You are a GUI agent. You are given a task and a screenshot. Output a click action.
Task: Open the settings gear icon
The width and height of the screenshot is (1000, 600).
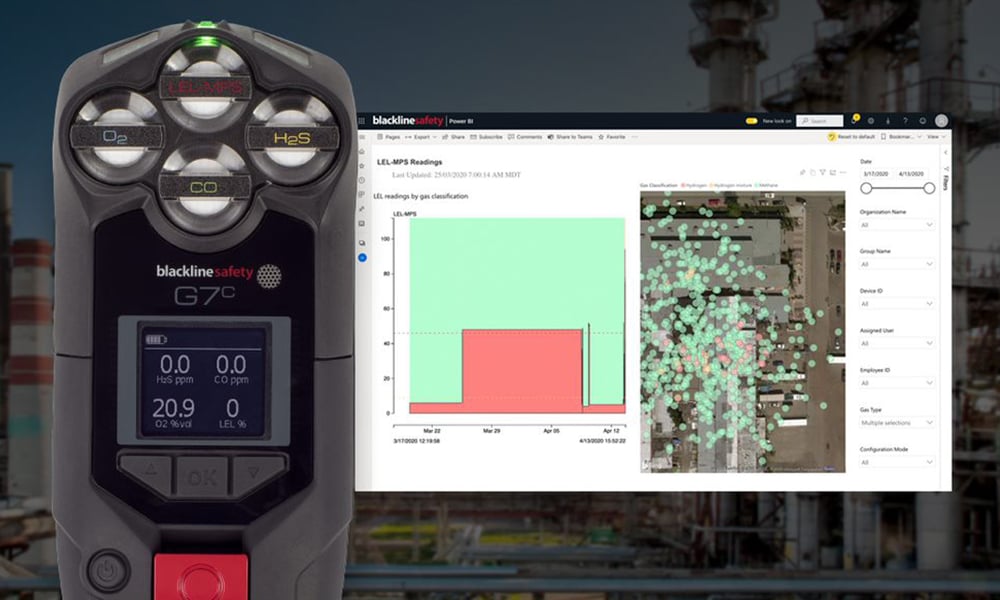click(871, 121)
